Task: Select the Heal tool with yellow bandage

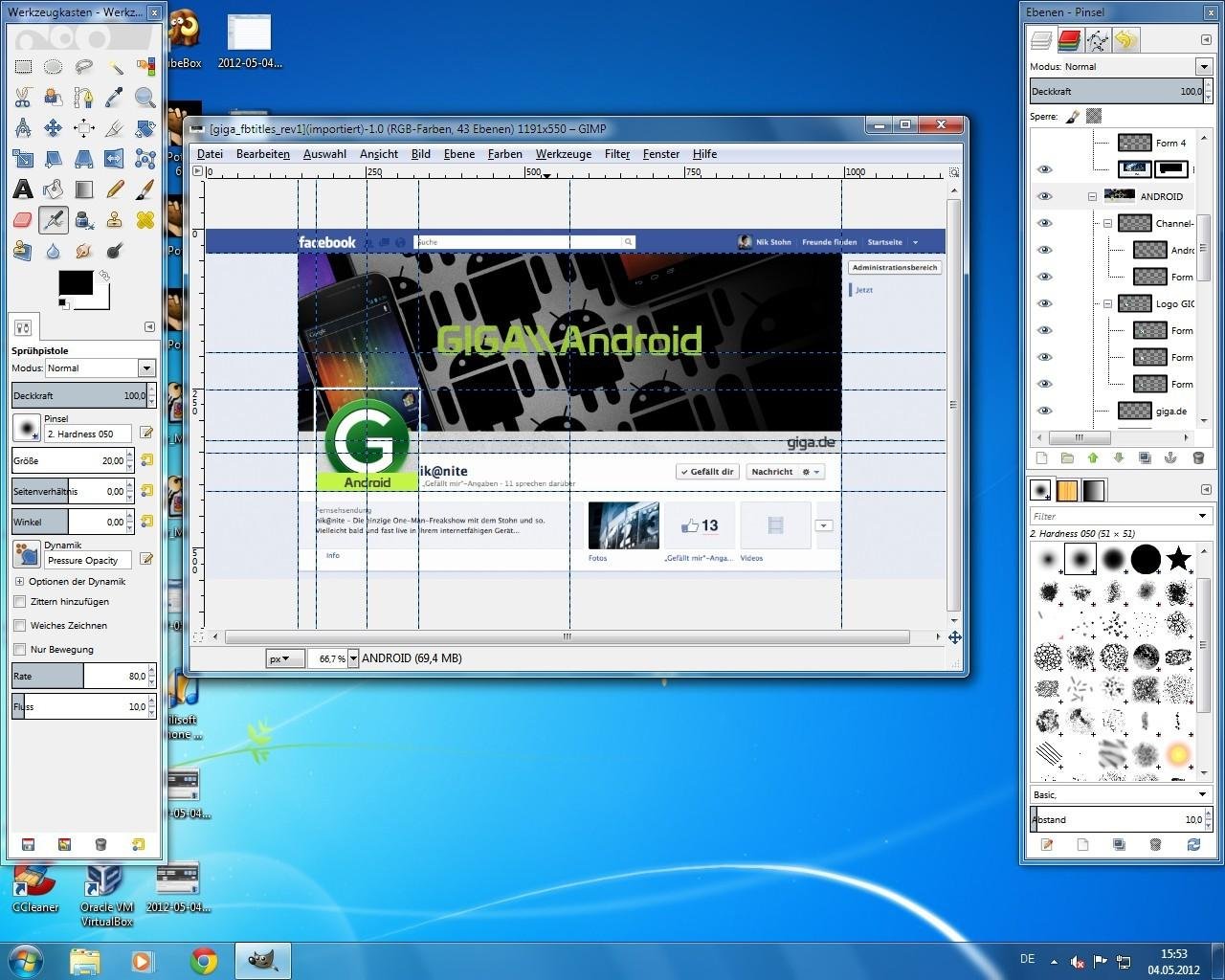Action: click(x=145, y=219)
